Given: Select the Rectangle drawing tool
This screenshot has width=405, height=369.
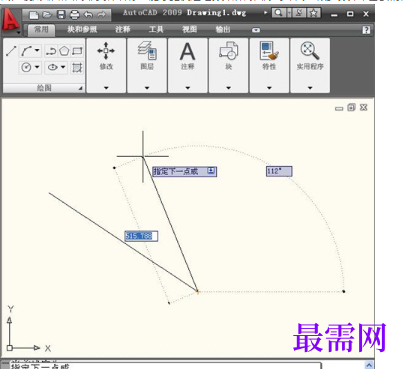Looking at the screenshot, I should click(77, 51).
